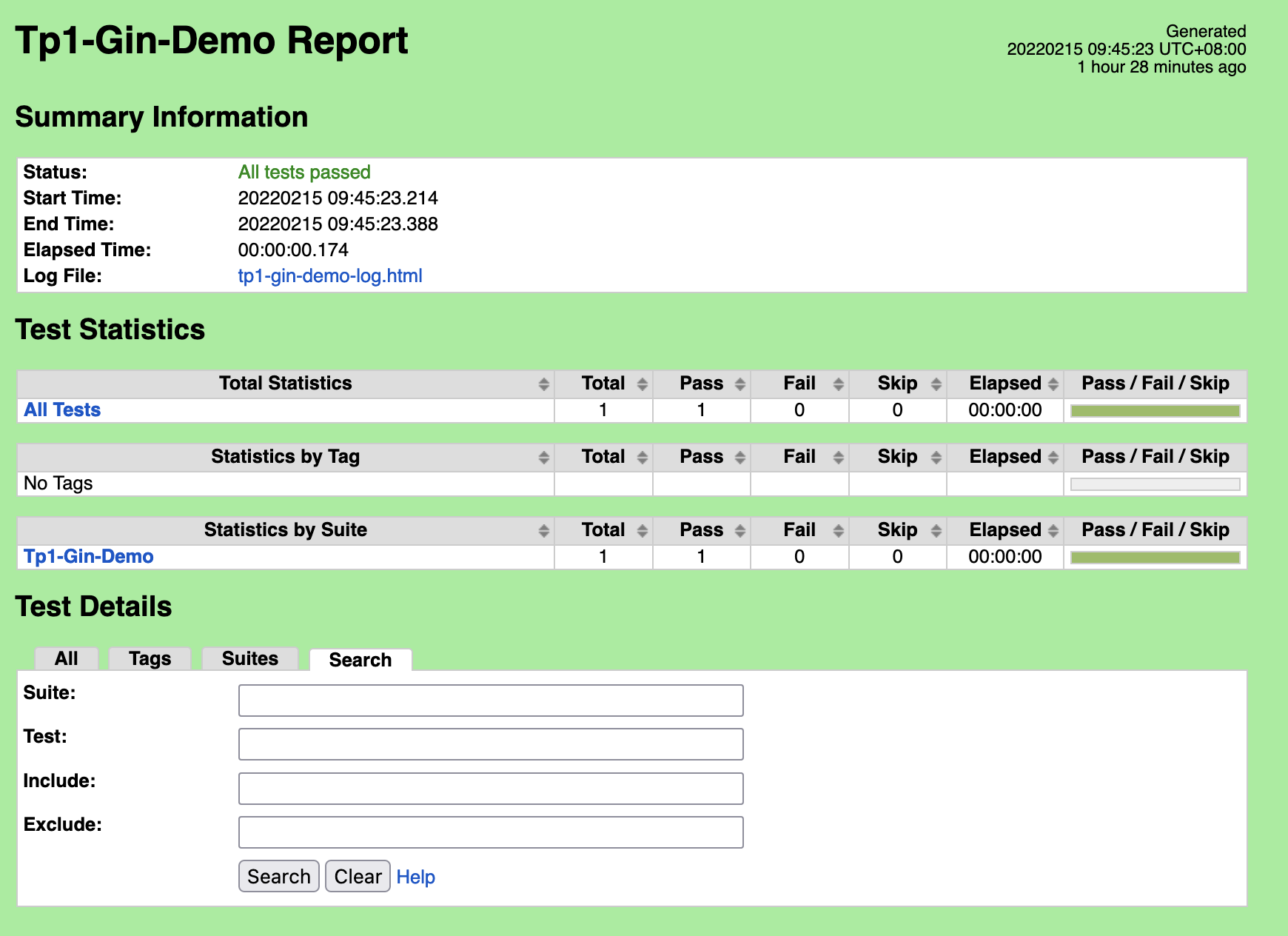Image resolution: width=1288 pixels, height=936 pixels.
Task: Open the tp1-gin-demo-log.html log file
Action: pyautogui.click(x=329, y=275)
